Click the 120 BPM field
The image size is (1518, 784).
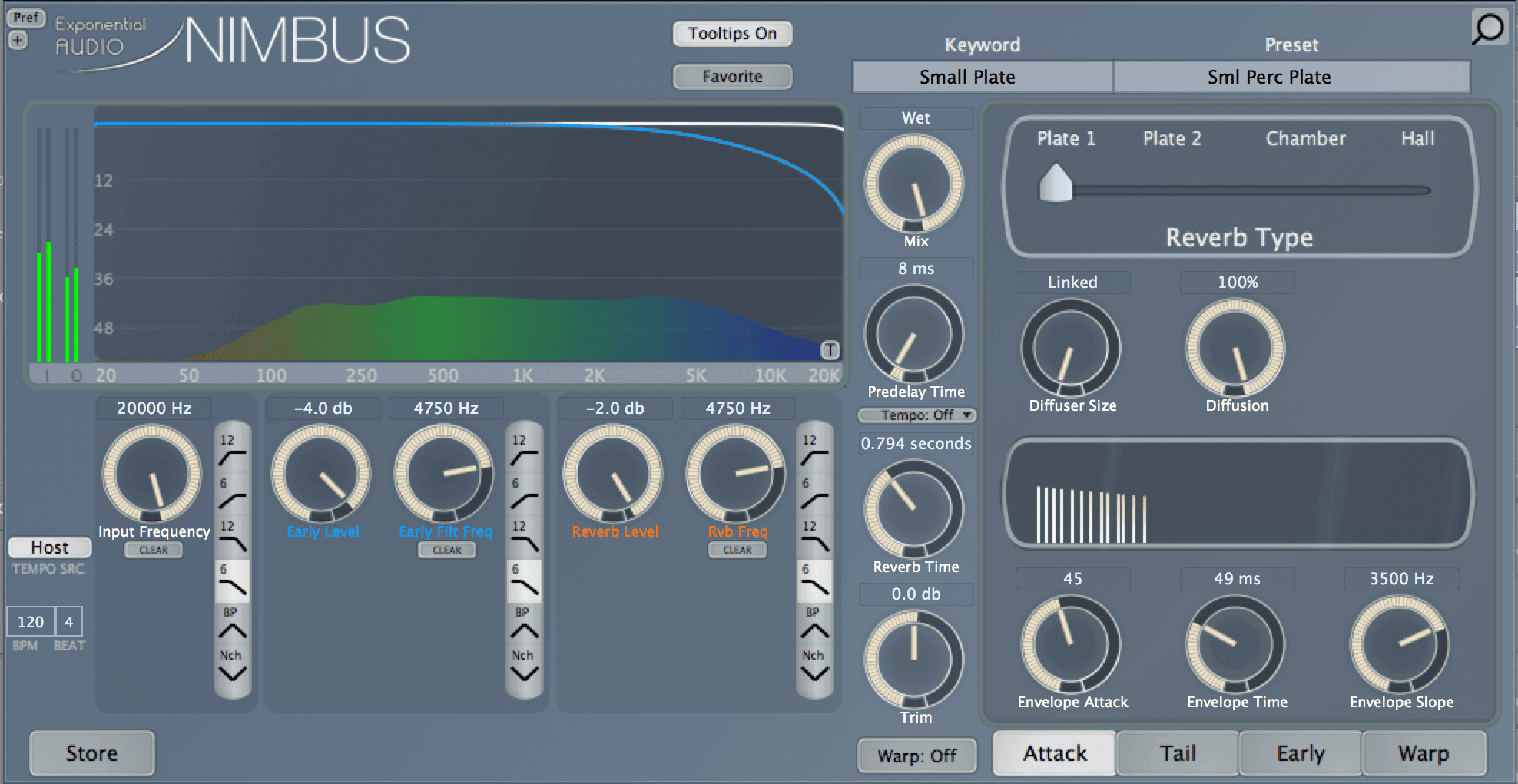click(x=31, y=622)
